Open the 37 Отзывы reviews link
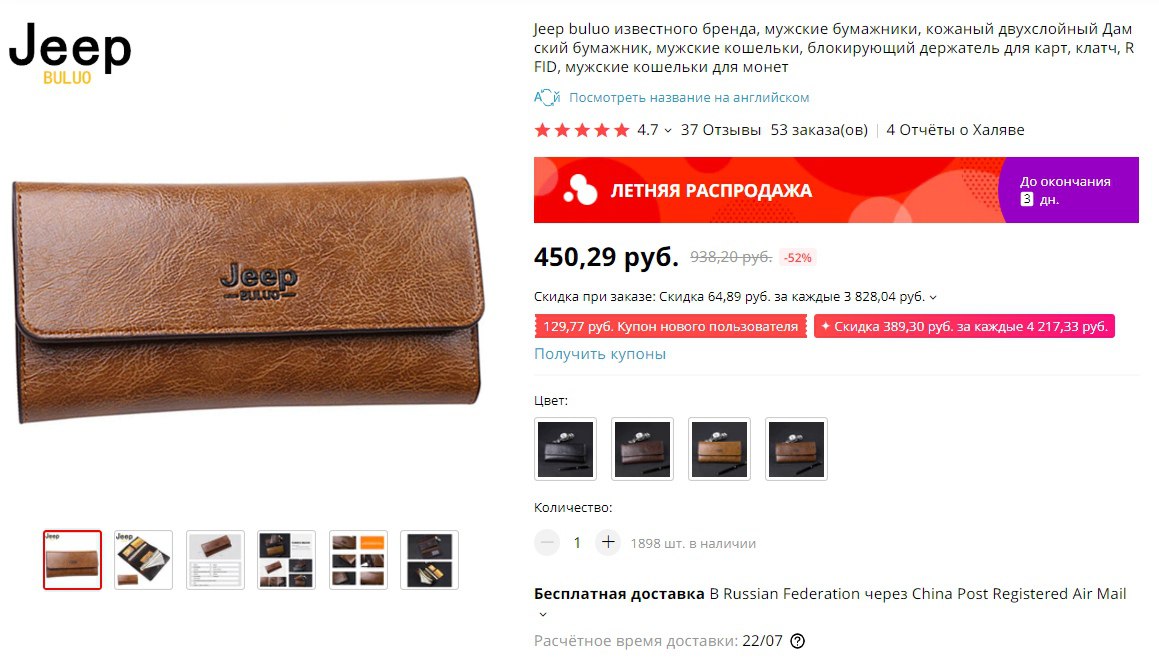 [x=721, y=130]
